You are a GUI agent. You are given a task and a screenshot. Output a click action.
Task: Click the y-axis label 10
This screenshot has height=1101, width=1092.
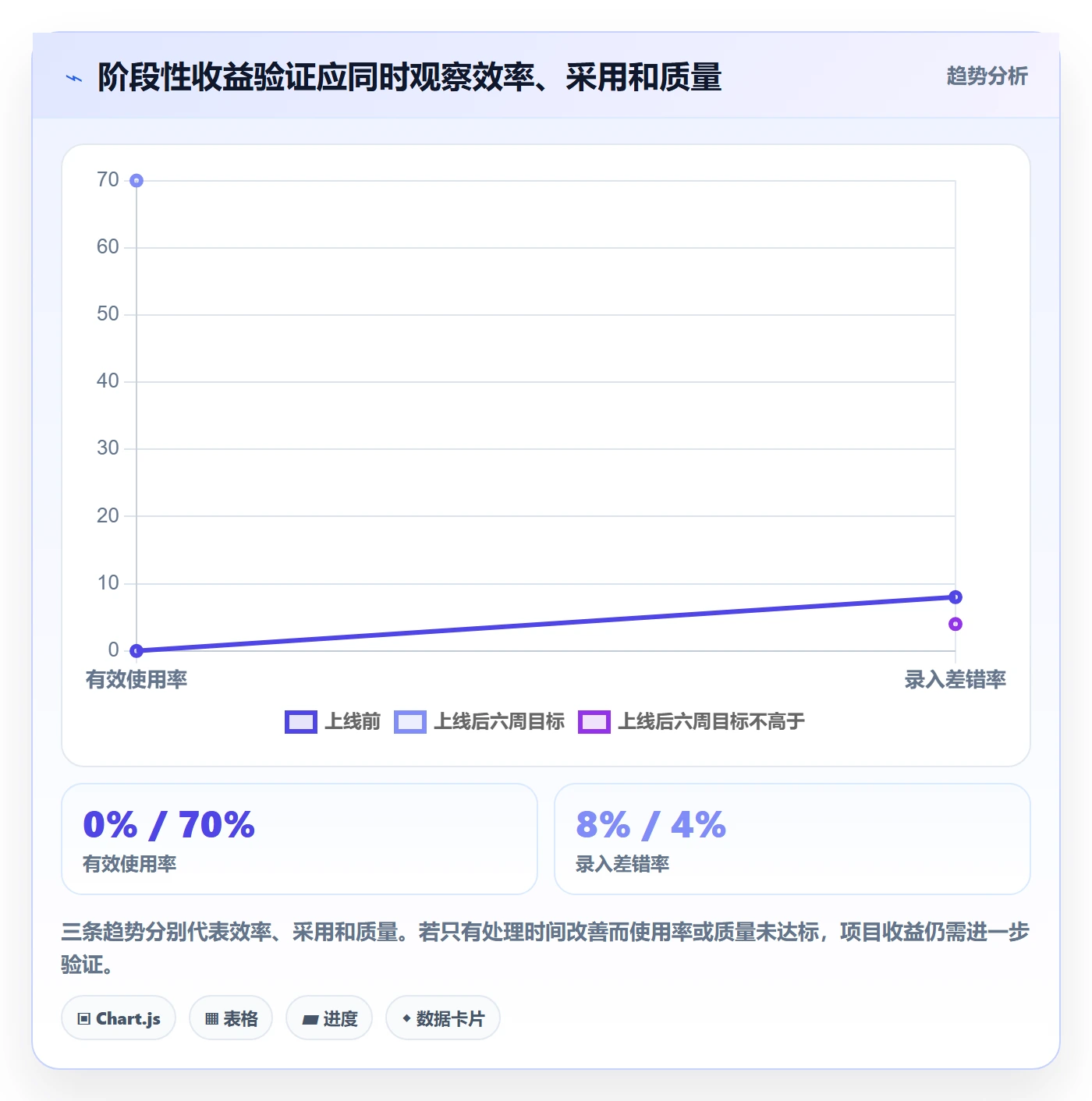coord(108,583)
